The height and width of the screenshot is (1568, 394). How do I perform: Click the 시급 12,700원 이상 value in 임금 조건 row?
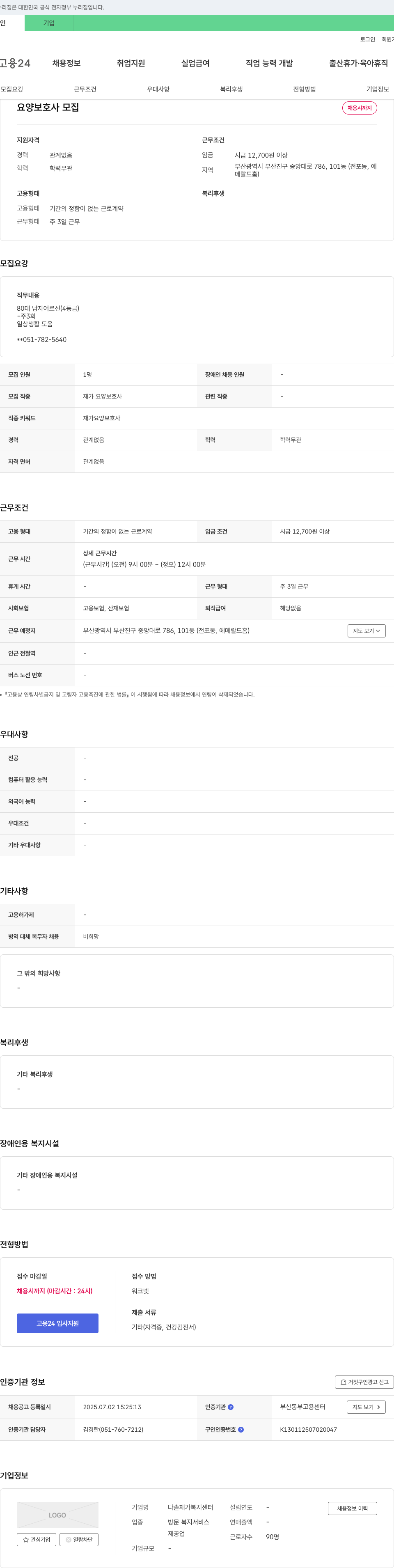click(305, 532)
